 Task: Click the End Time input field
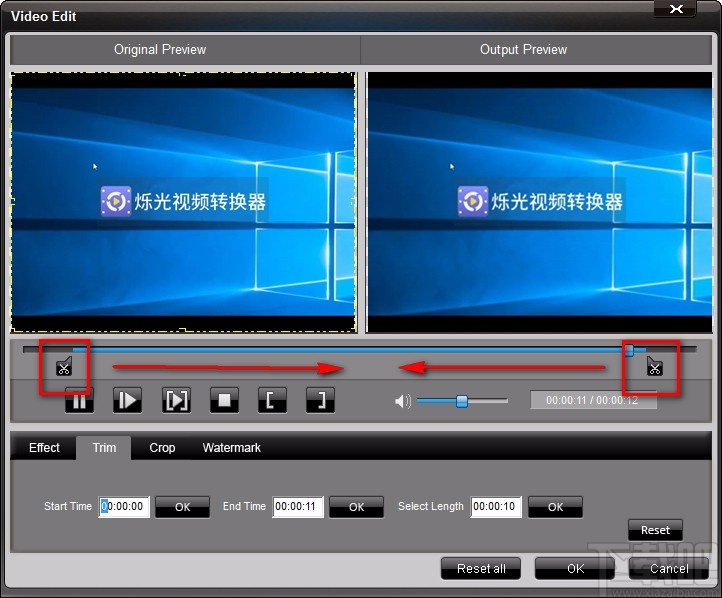click(298, 507)
